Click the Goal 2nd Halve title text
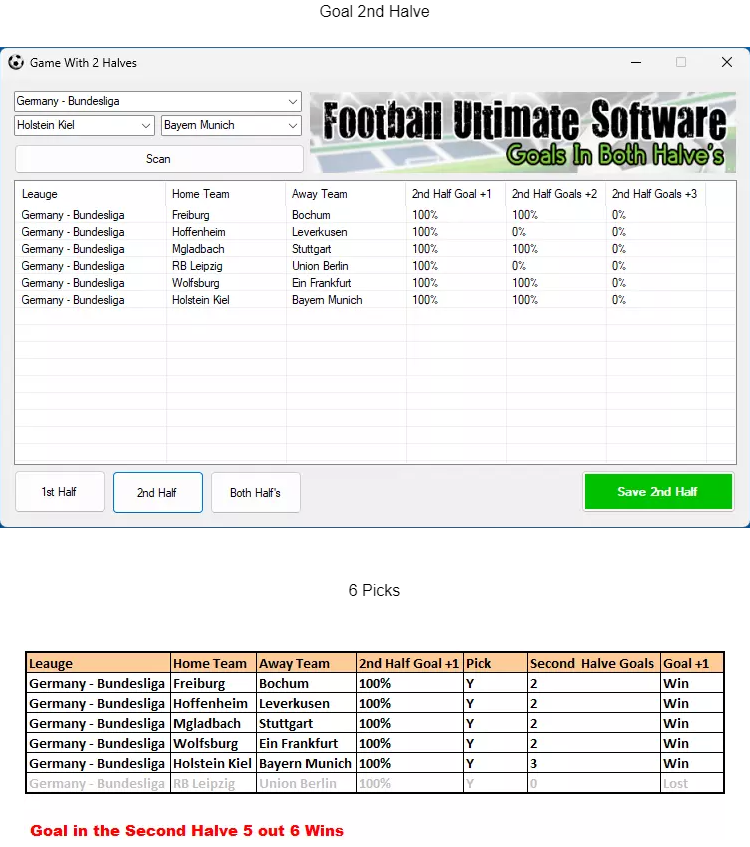The image size is (750, 847). (x=374, y=11)
